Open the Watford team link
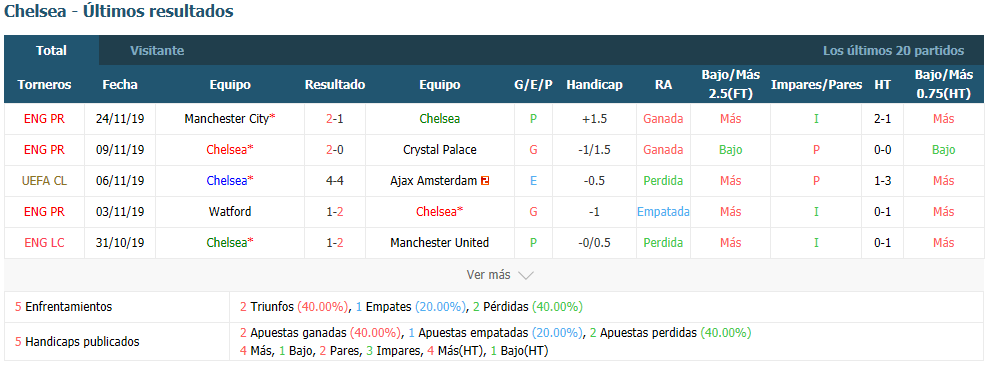The image size is (997, 369). 230,212
